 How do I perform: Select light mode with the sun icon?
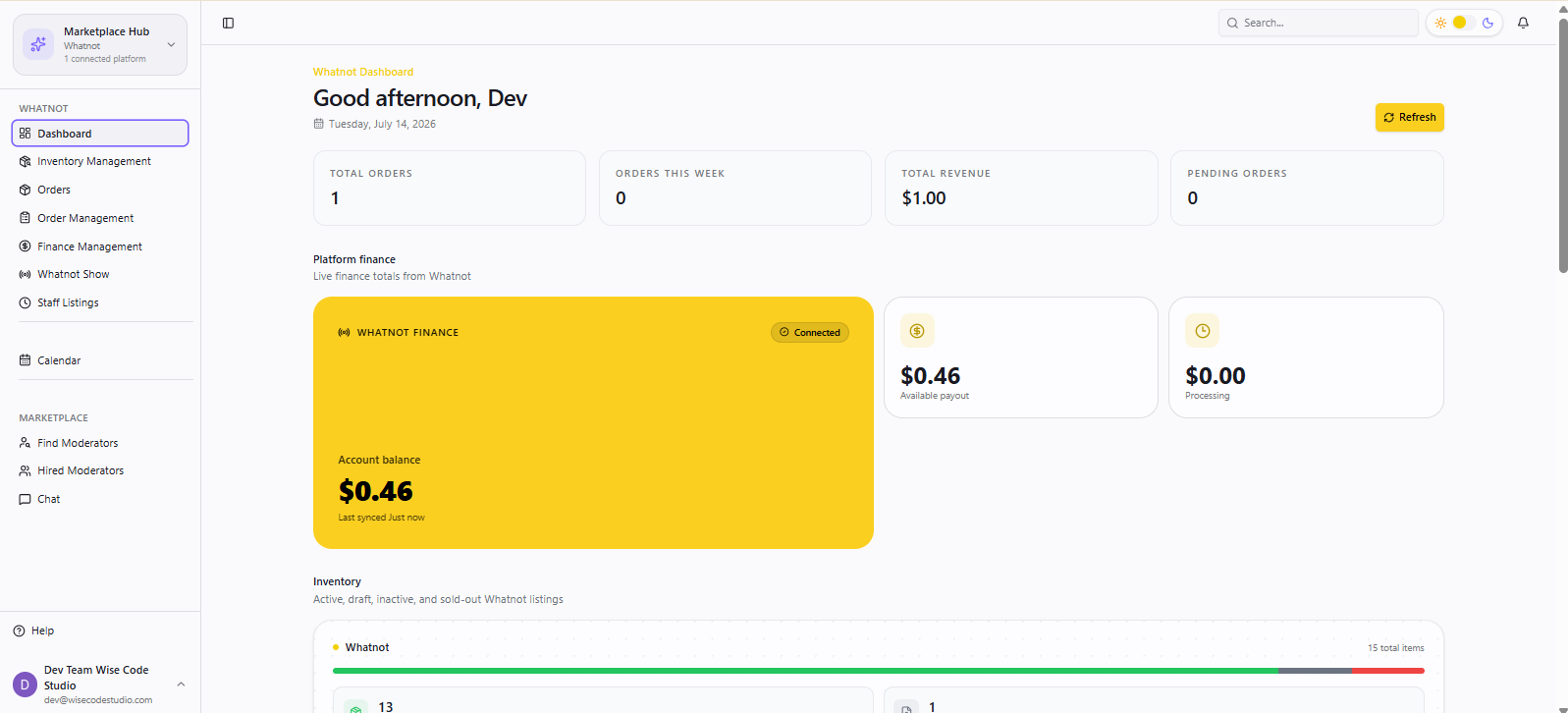point(1440,23)
